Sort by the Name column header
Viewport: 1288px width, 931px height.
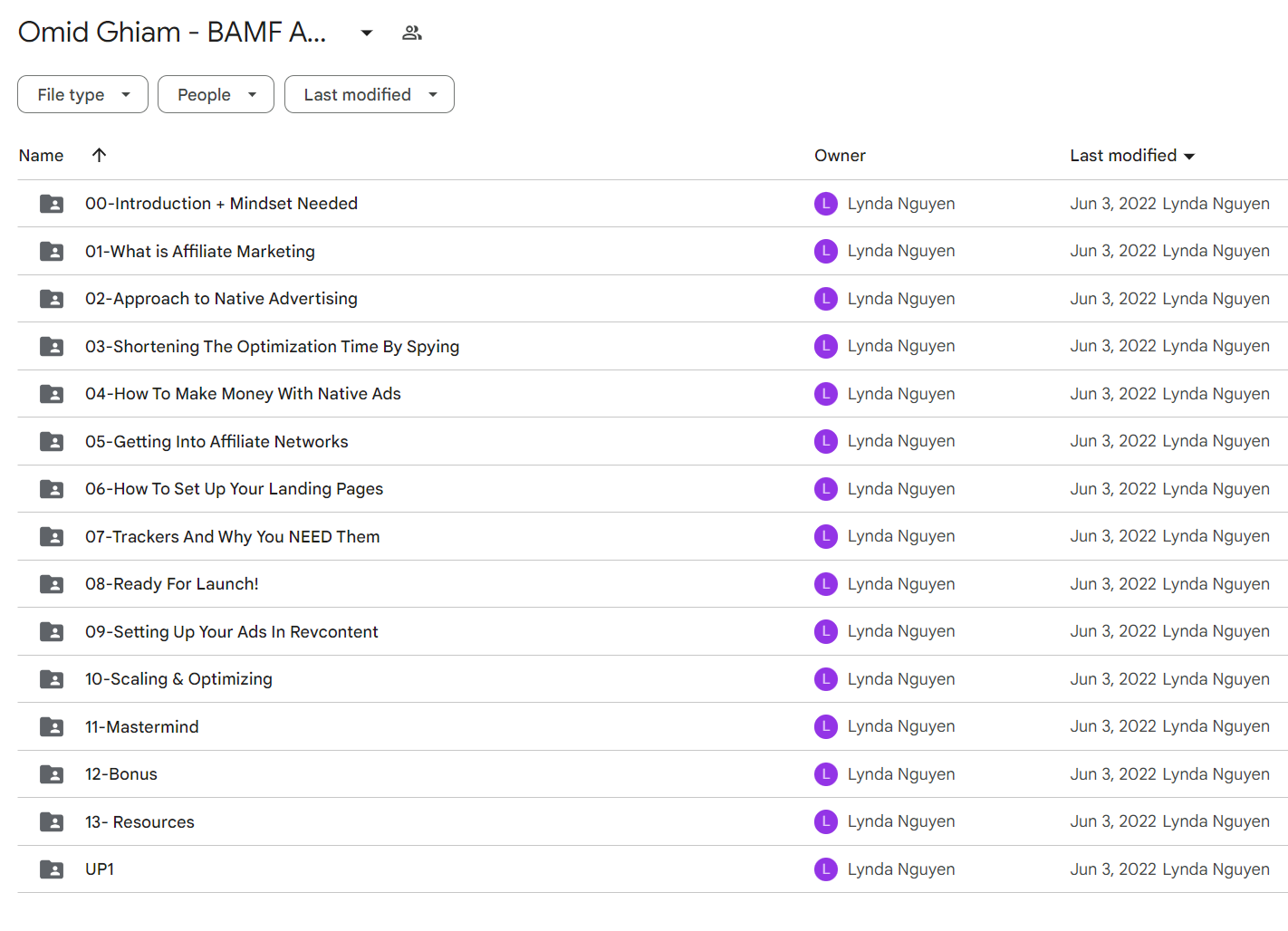(41, 156)
